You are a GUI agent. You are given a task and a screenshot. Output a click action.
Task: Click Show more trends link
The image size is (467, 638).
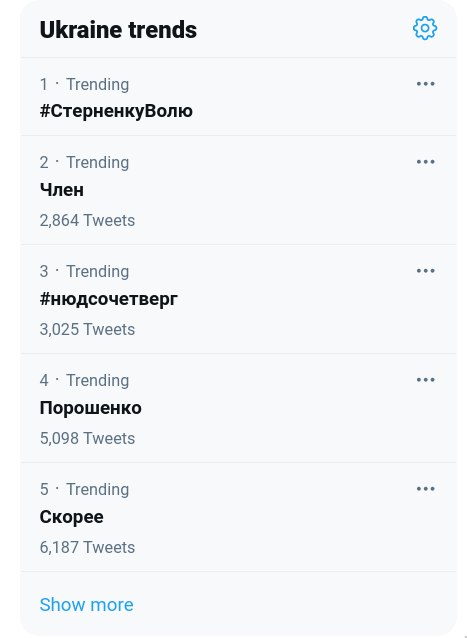pyautogui.click(x=87, y=605)
